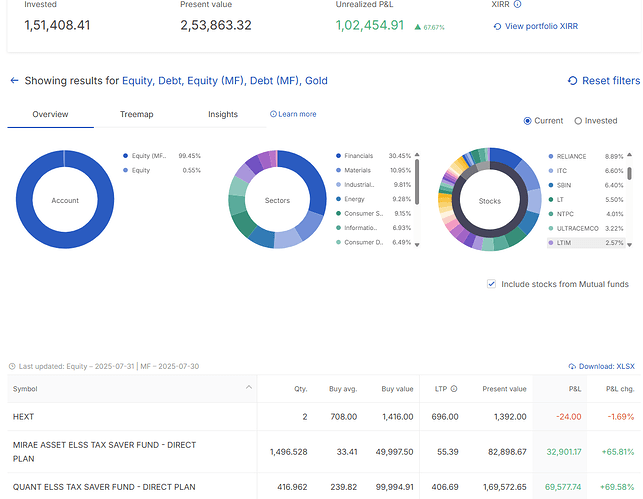This screenshot has height=499, width=643.
Task: Sort by the P&L chg. column header
Action: coord(620,389)
